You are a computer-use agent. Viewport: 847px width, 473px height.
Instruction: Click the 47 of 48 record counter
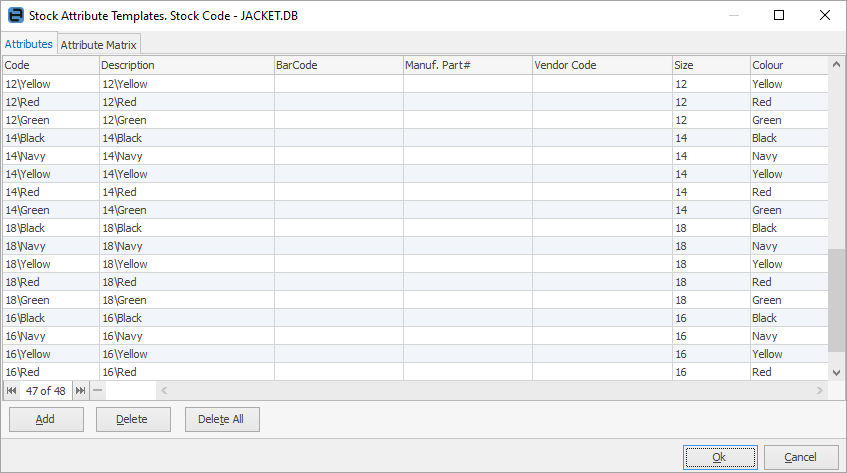tap(46, 390)
